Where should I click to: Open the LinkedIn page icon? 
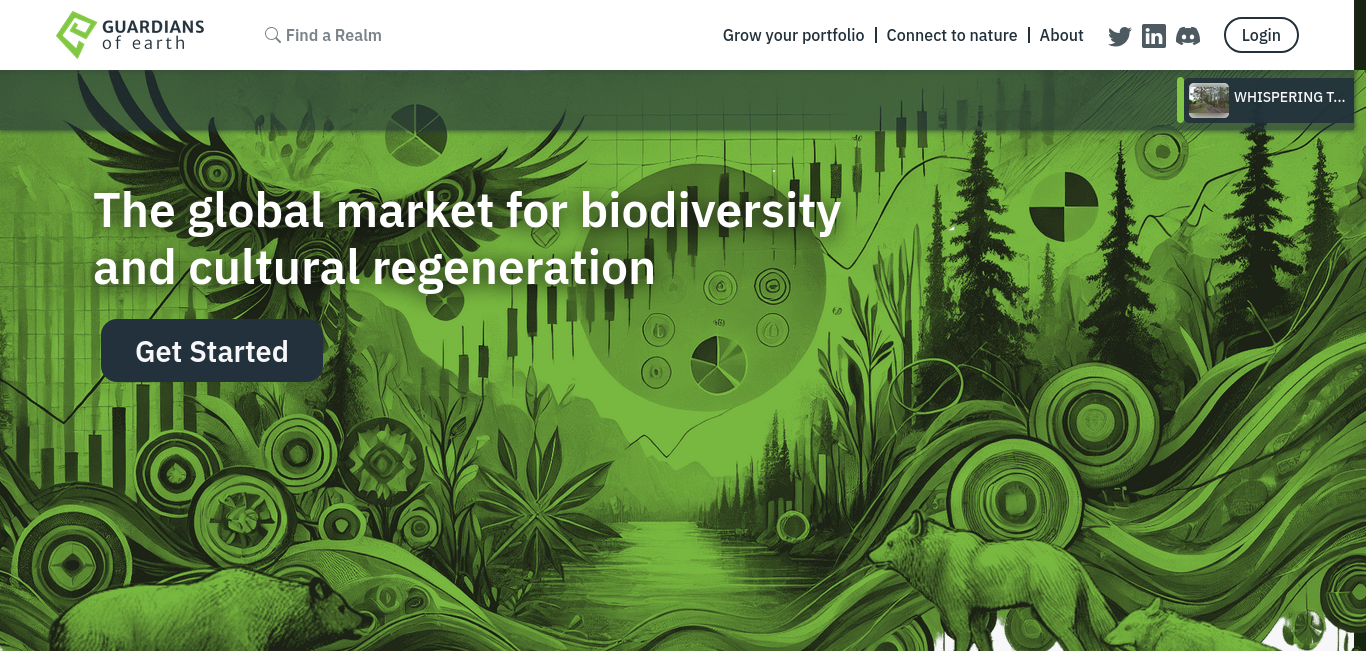[1154, 36]
